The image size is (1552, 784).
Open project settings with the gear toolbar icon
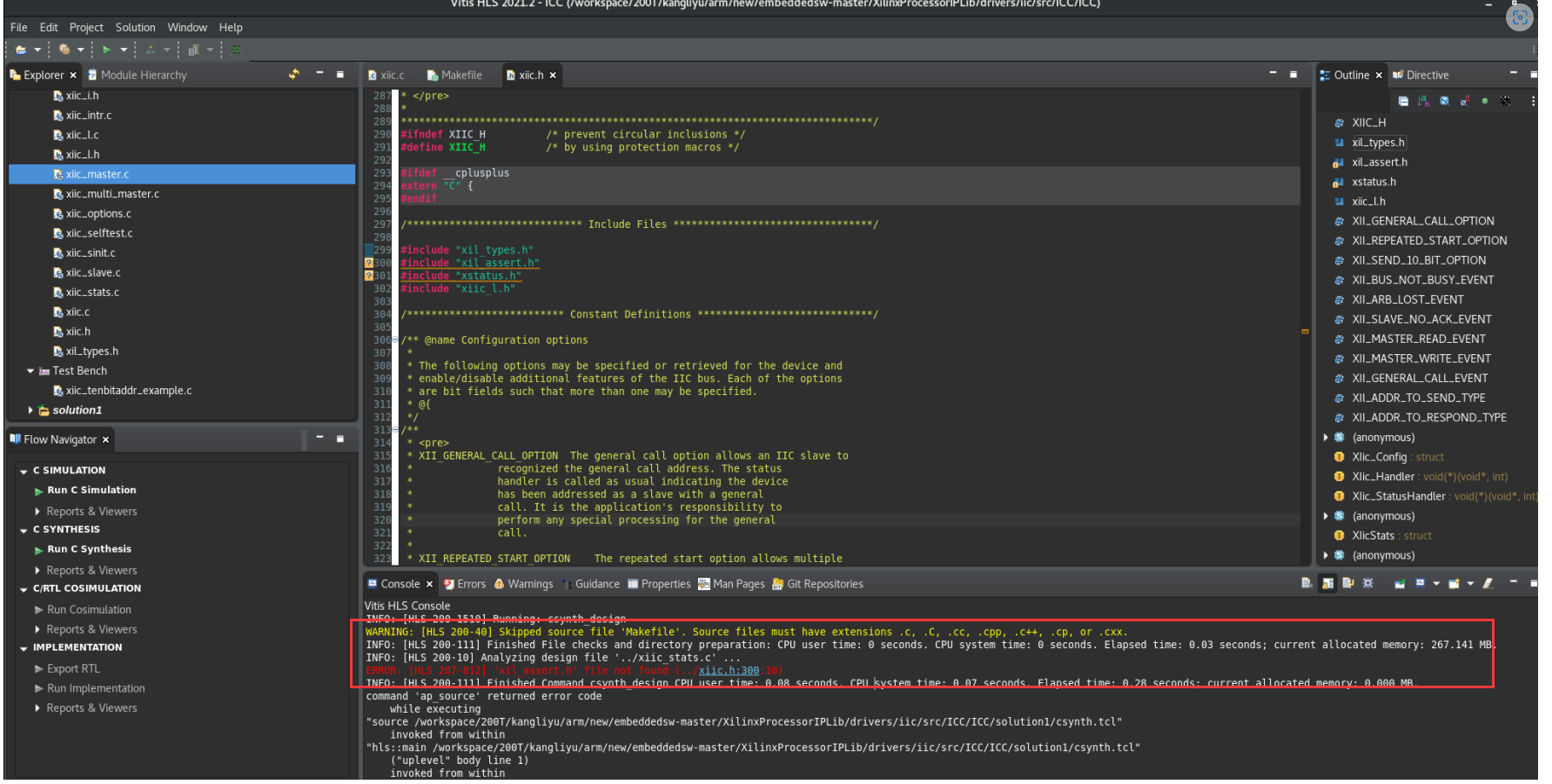(65, 50)
